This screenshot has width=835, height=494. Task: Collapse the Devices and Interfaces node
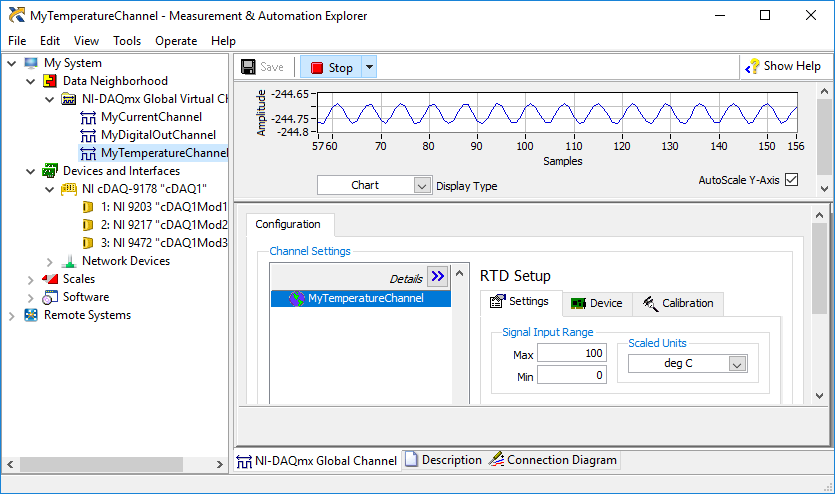click(31, 171)
